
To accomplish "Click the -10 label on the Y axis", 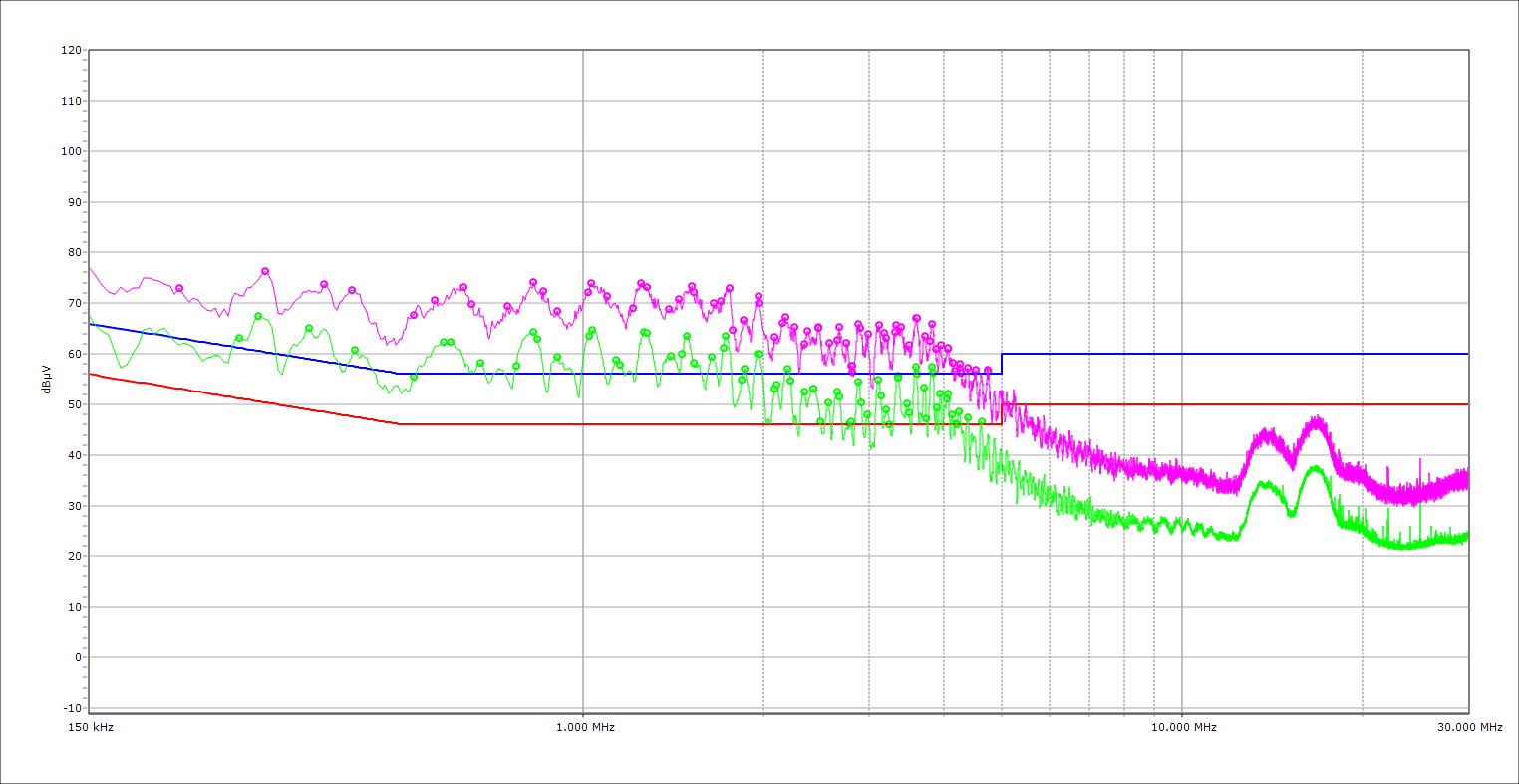I will click(x=71, y=708).
